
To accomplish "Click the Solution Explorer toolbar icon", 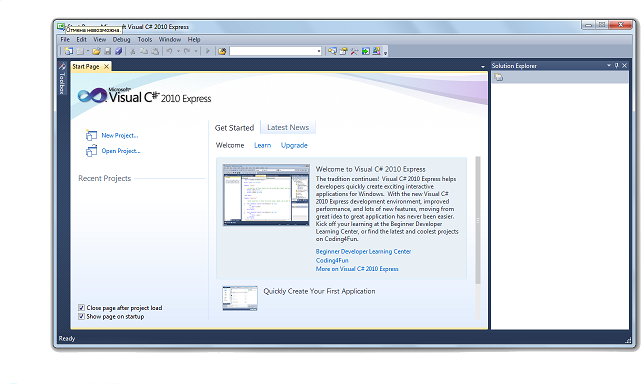I will (x=332, y=51).
